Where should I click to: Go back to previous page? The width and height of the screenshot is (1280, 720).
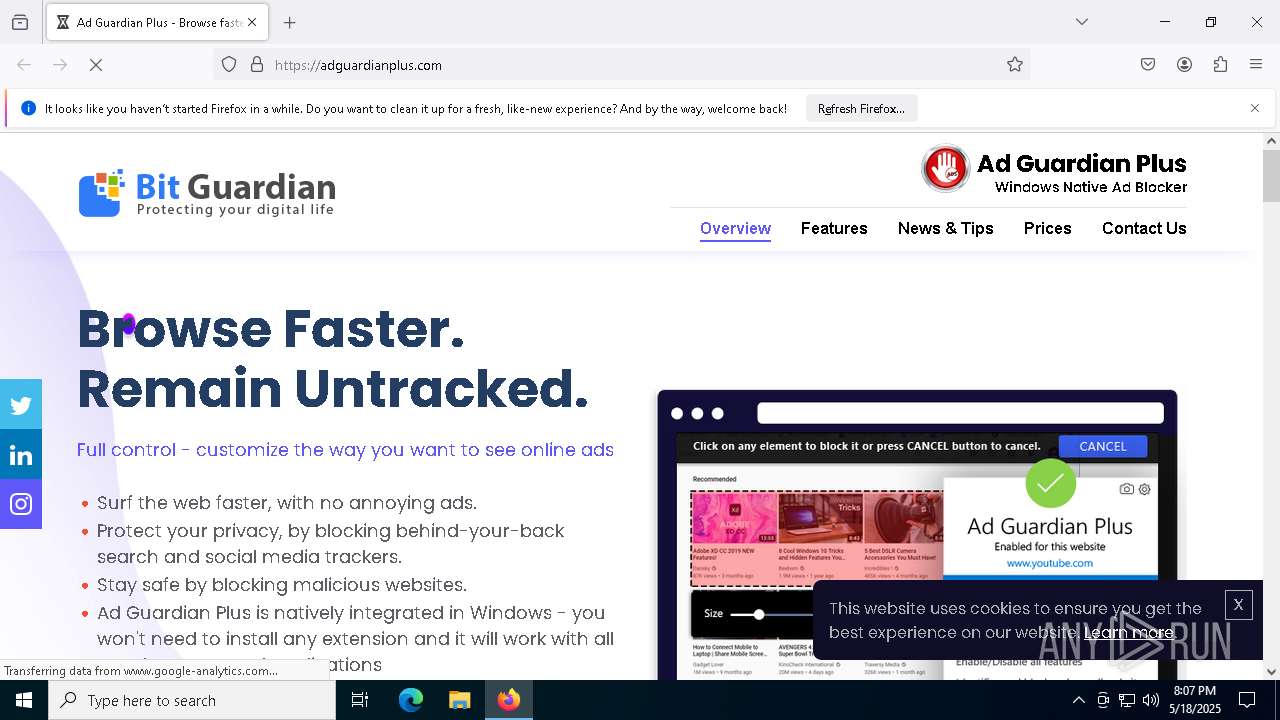[24, 65]
